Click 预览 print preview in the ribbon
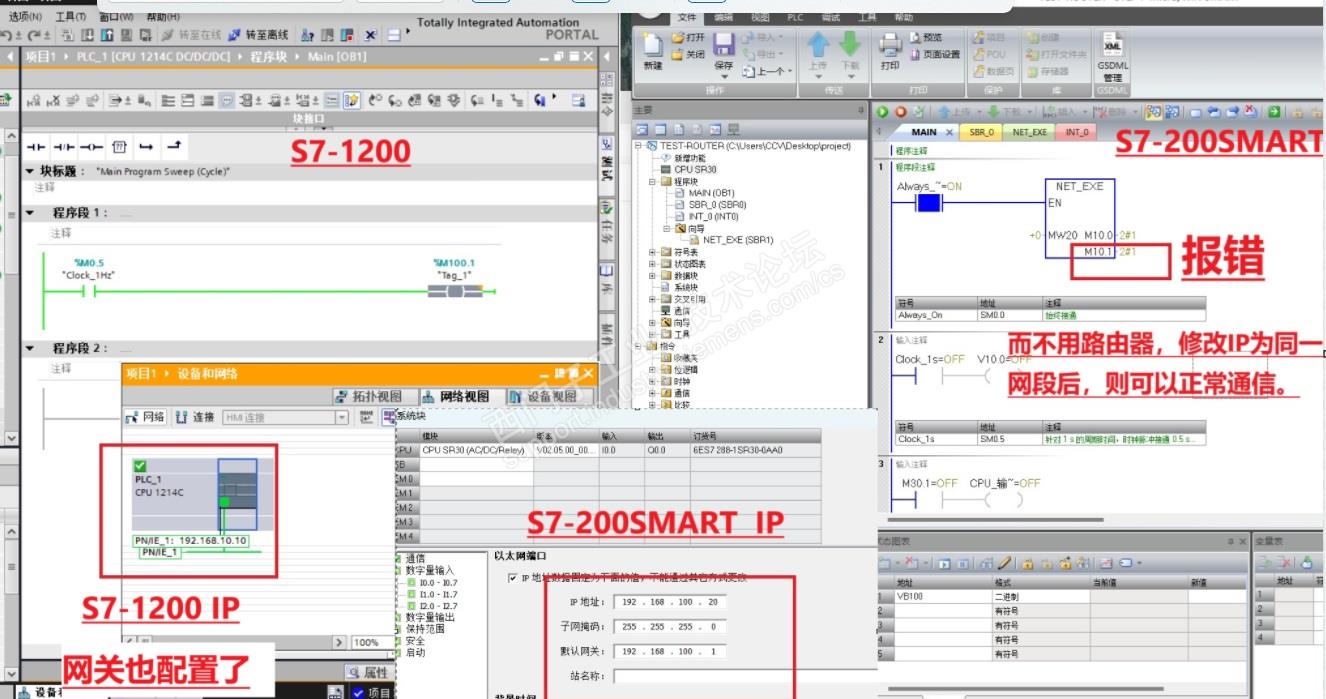The image size is (1326, 699). pyautogui.click(x=927, y=38)
